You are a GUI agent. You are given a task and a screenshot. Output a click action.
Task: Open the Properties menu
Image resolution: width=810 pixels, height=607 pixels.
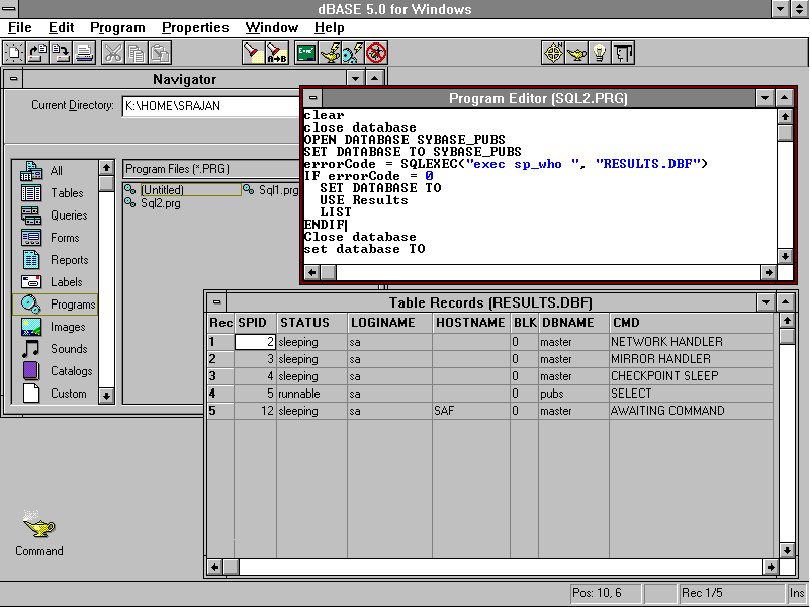coord(195,27)
